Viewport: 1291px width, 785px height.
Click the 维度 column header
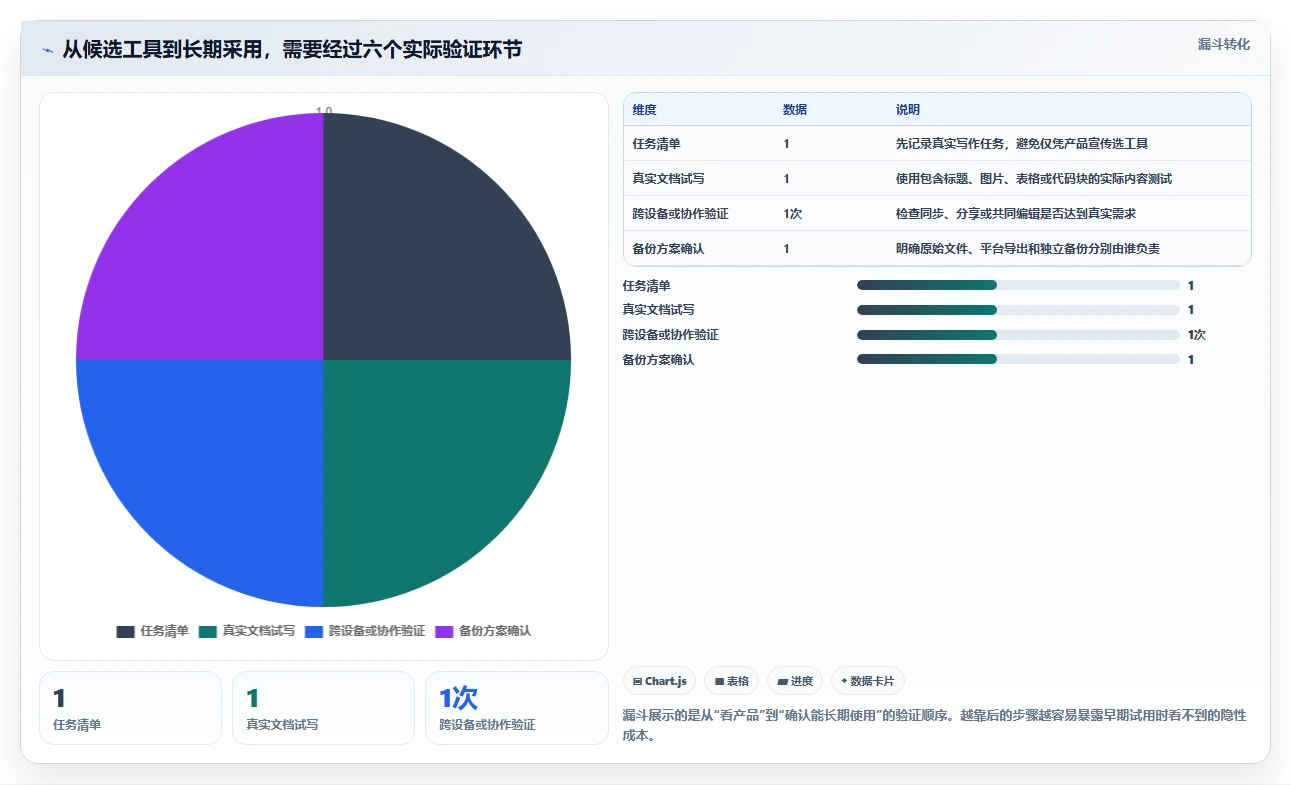tap(645, 110)
